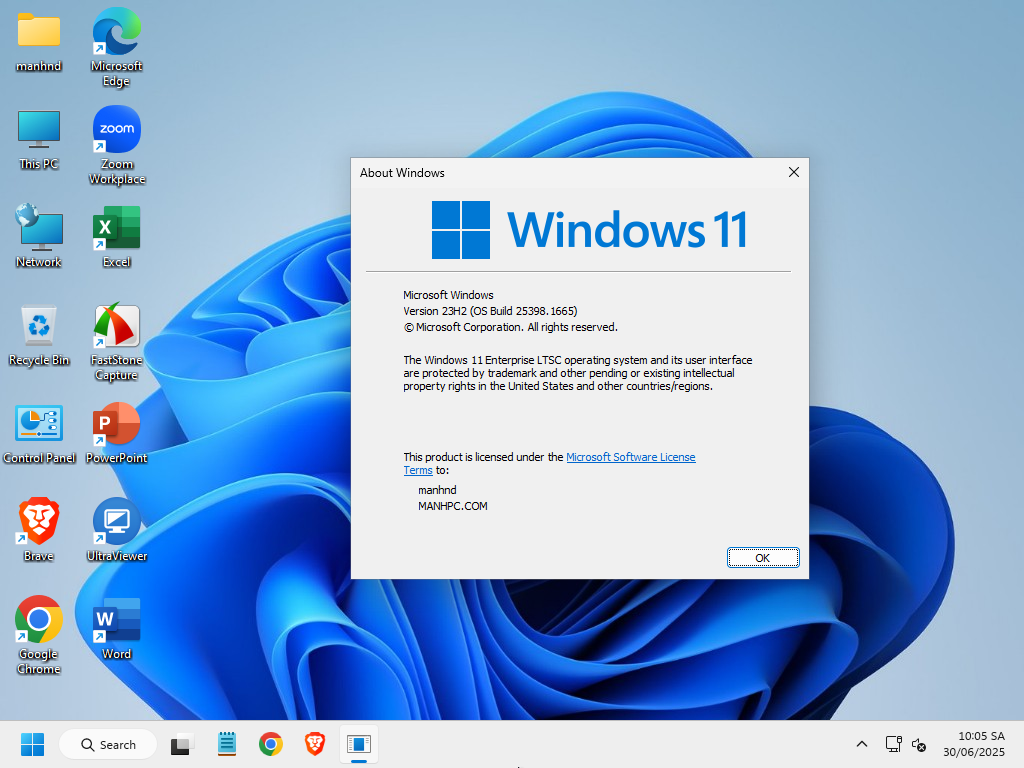Click the Control Panel desktop icon
The height and width of the screenshot is (768, 1024).
(x=39, y=425)
